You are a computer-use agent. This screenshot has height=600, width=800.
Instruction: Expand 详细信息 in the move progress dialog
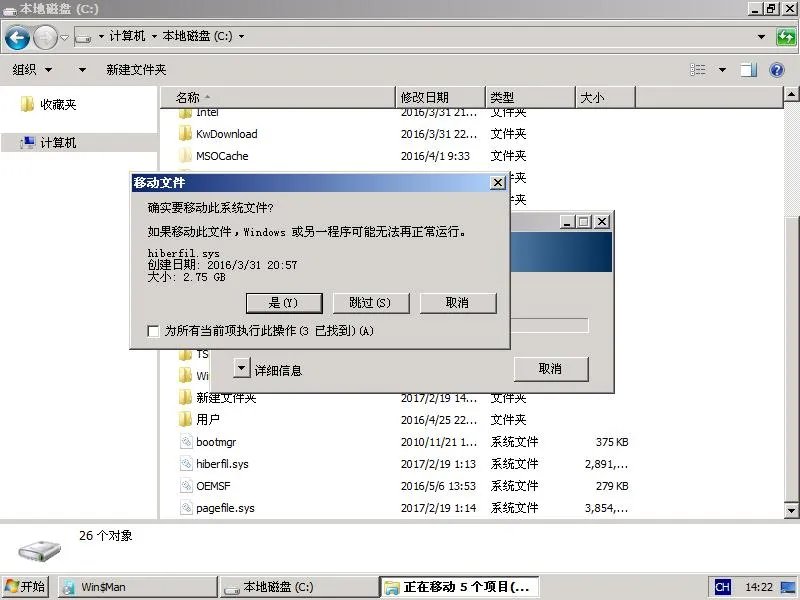click(x=240, y=368)
